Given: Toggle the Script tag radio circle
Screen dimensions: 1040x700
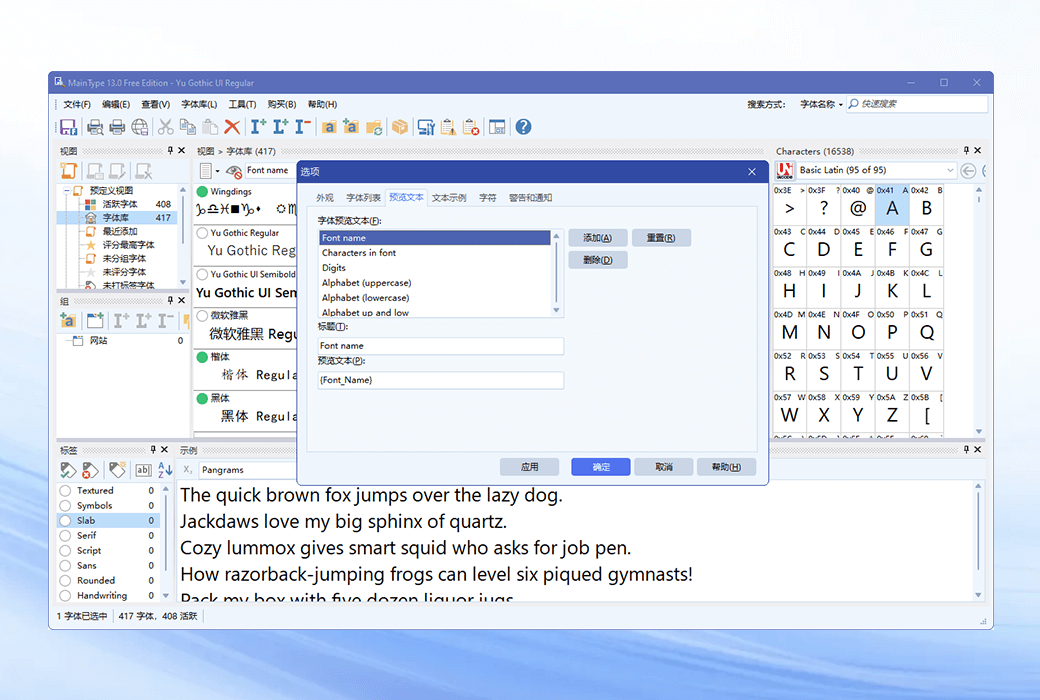Looking at the screenshot, I should point(65,551).
